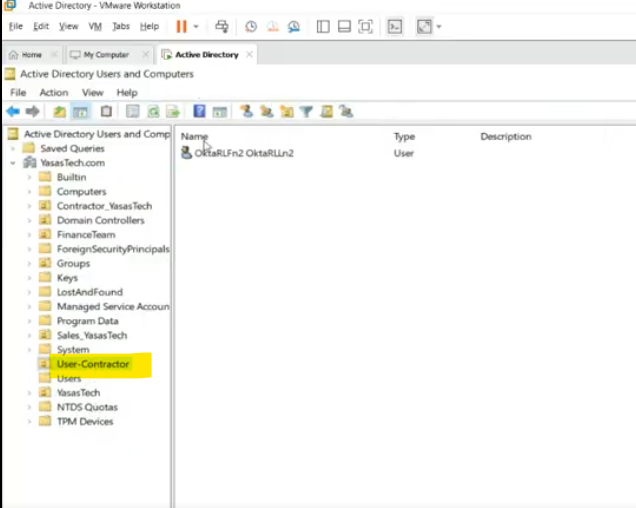
Task: Click the filter funnel icon in toolbar
Action: click(307, 112)
